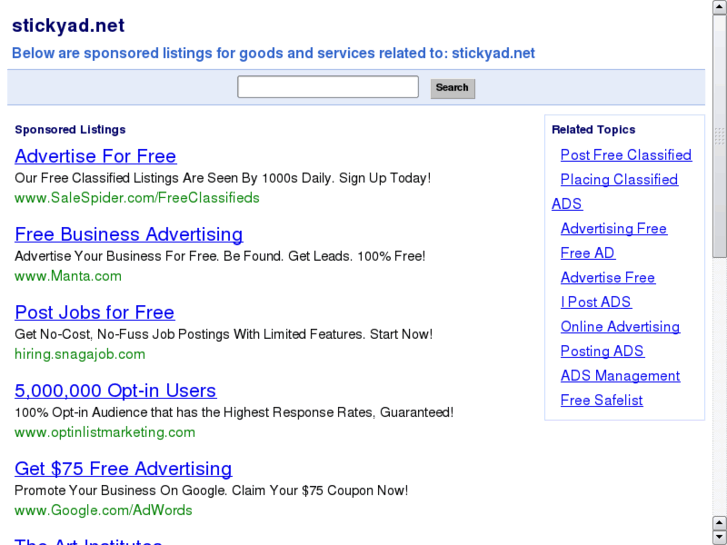Viewport: 727px width, 545px height.
Task: Click the search text input field
Action: pyautogui.click(x=327, y=87)
